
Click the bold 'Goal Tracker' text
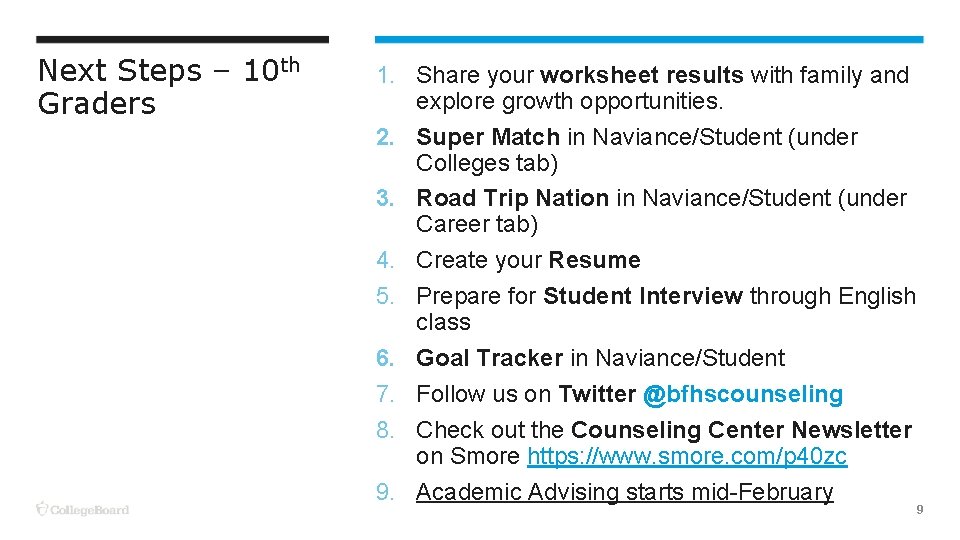click(489, 358)
